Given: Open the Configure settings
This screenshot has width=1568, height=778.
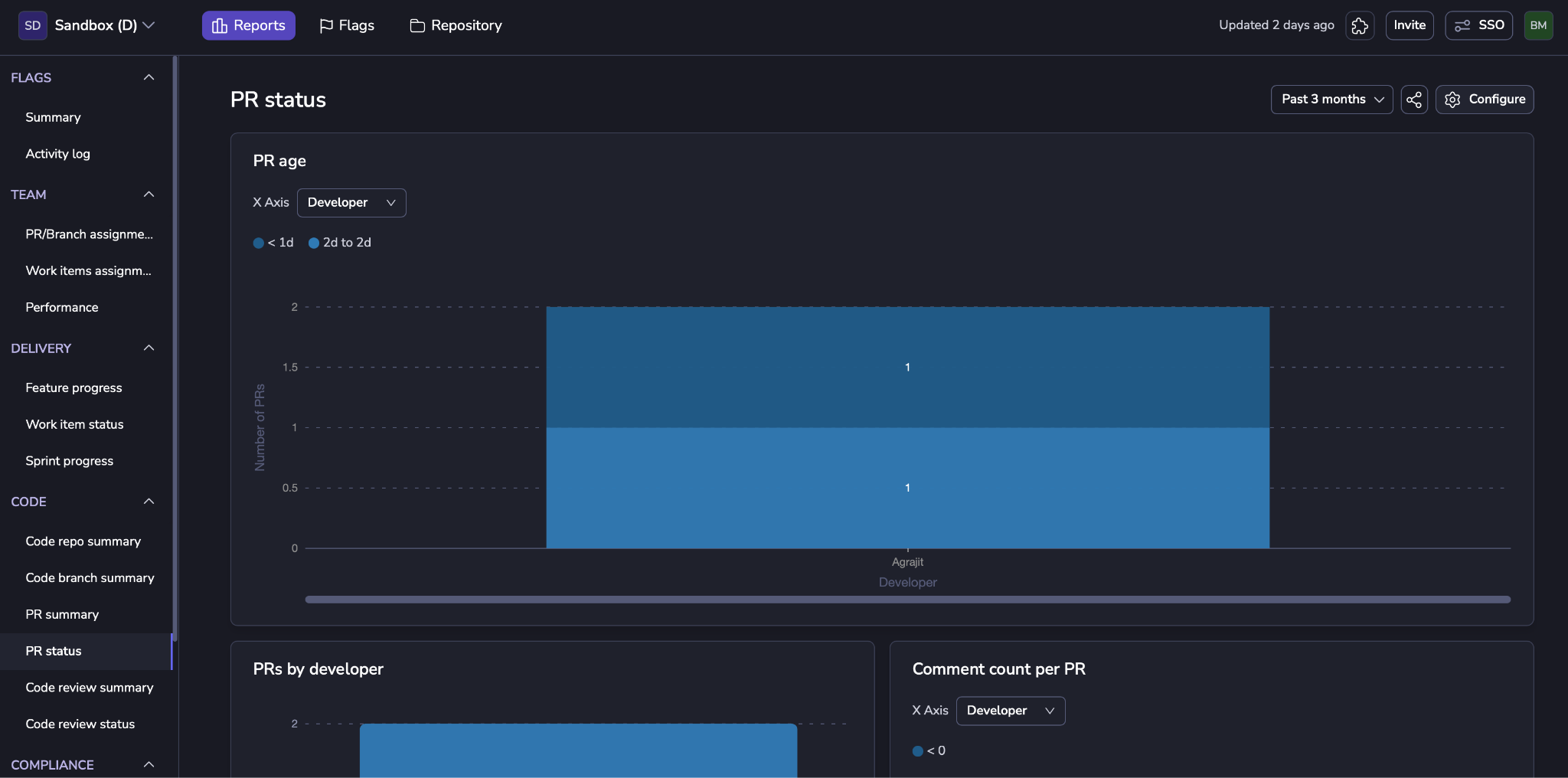Looking at the screenshot, I should (x=1485, y=100).
